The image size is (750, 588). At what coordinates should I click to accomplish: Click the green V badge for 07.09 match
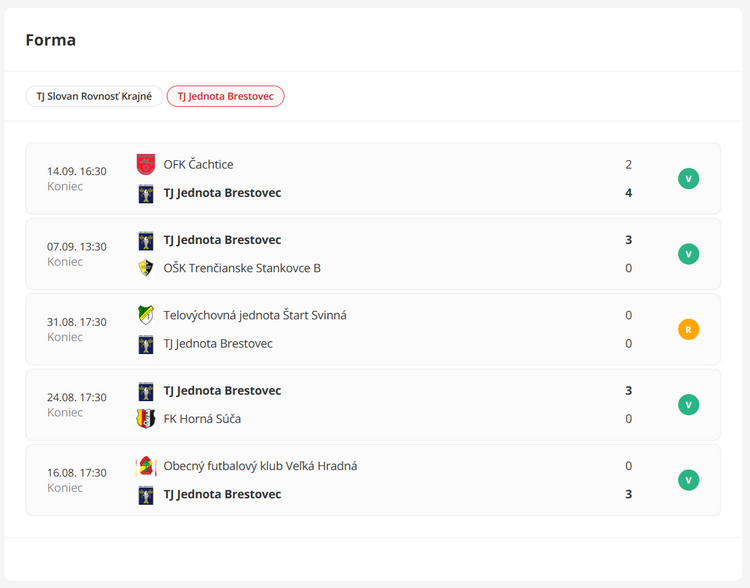688,254
